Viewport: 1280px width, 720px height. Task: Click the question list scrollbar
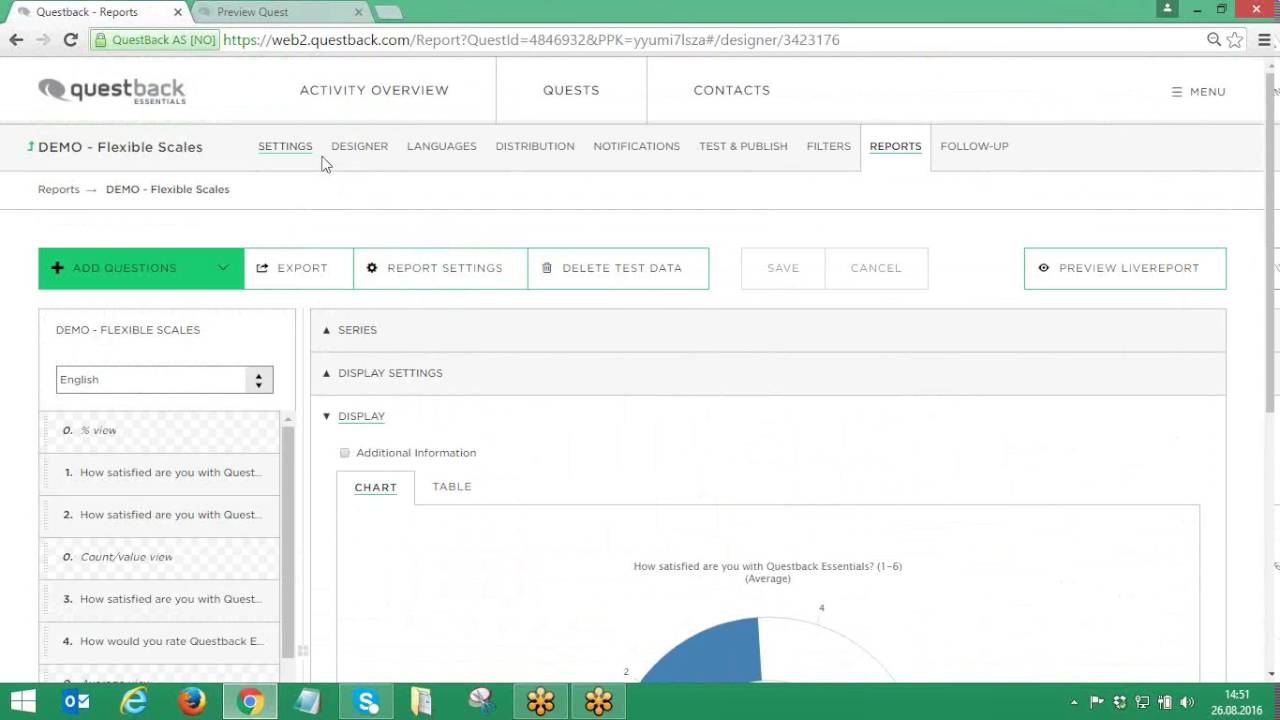click(x=288, y=540)
